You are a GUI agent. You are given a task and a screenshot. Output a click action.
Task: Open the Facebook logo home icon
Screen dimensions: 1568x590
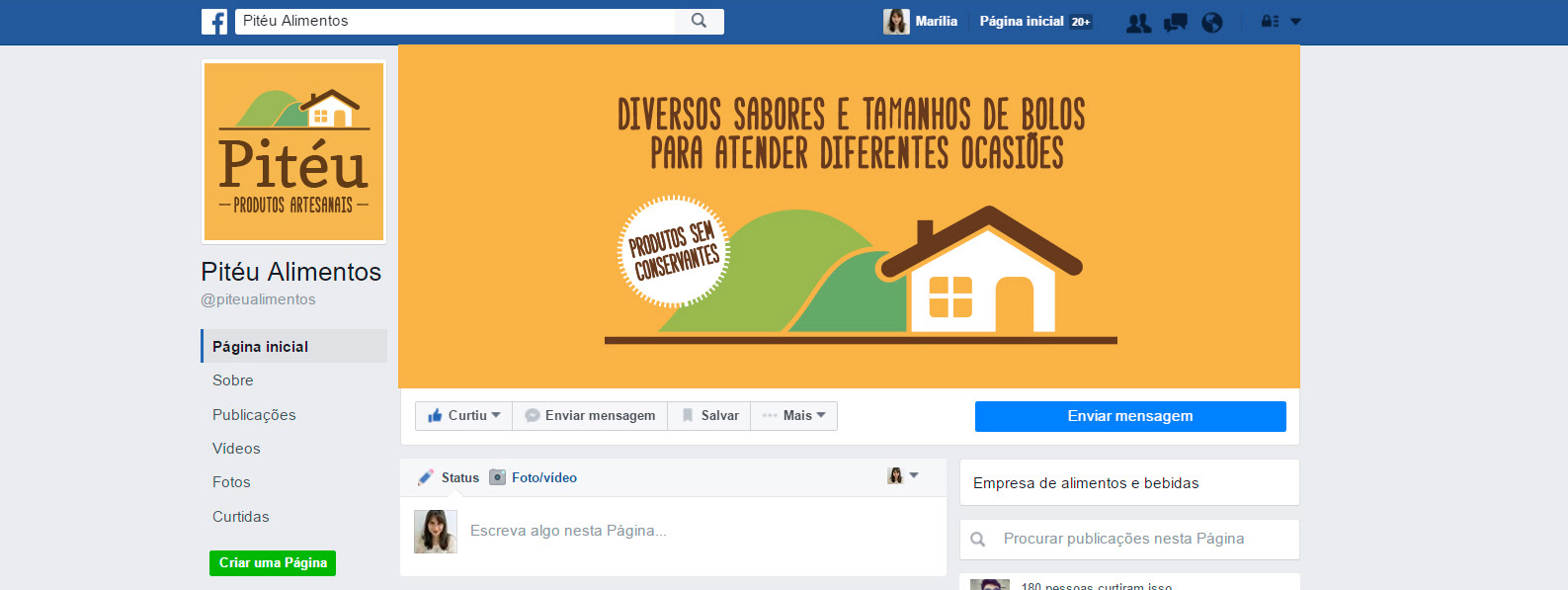214,22
